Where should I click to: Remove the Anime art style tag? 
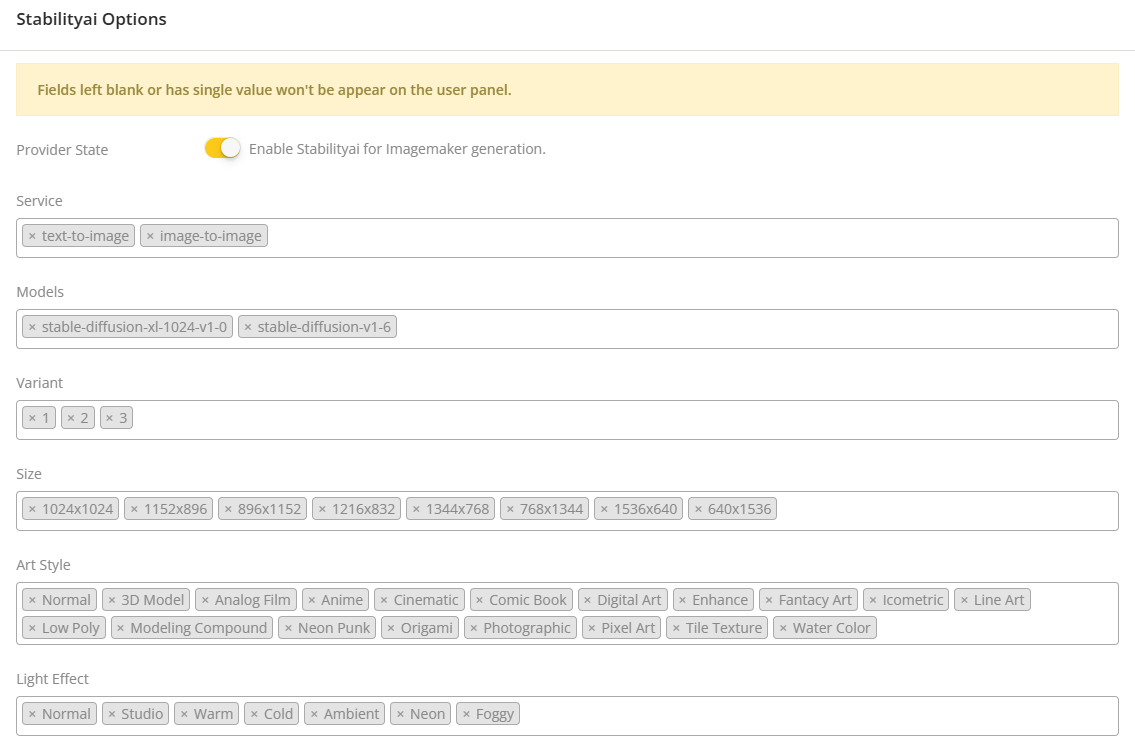pyautogui.click(x=312, y=600)
